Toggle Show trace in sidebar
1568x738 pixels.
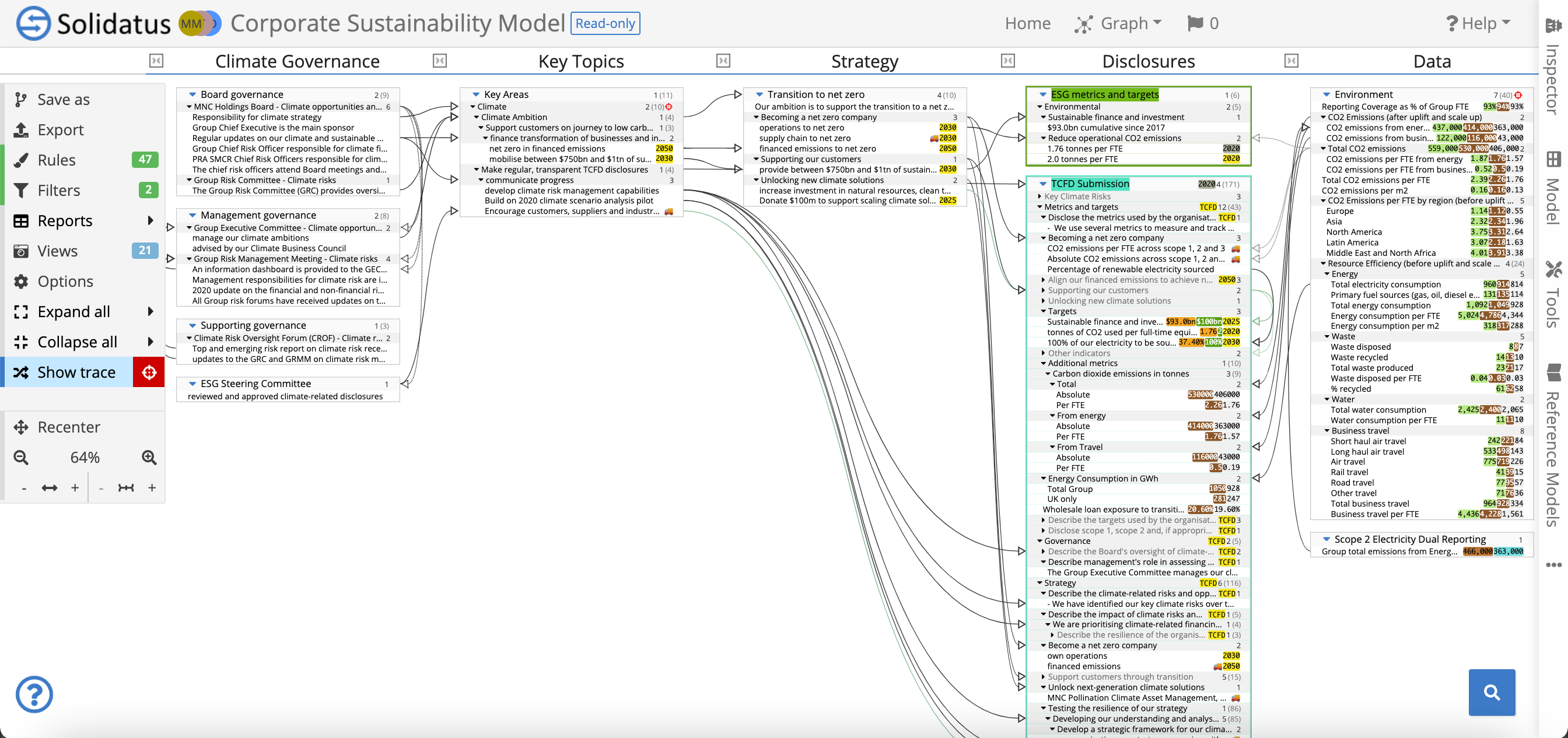(x=76, y=372)
